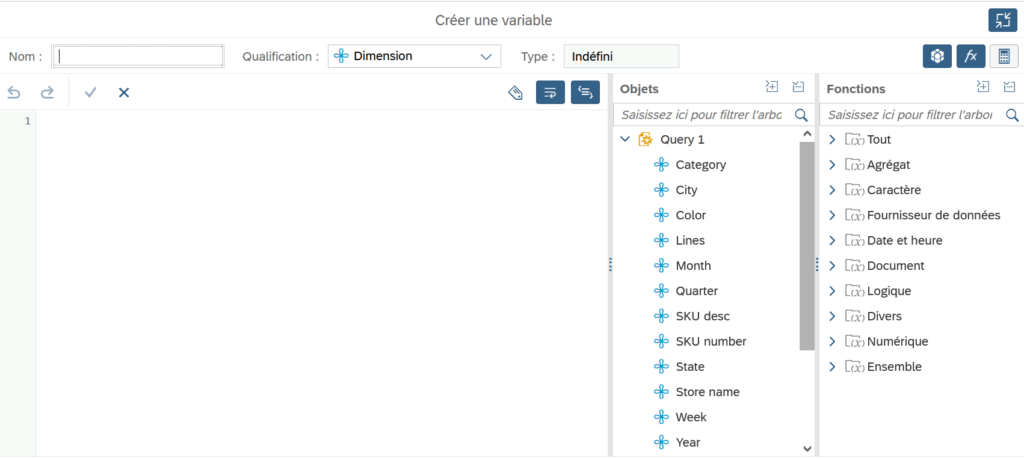The width and height of the screenshot is (1024, 458).
Task: Select the Store name dimension
Action: pyautogui.click(x=707, y=392)
